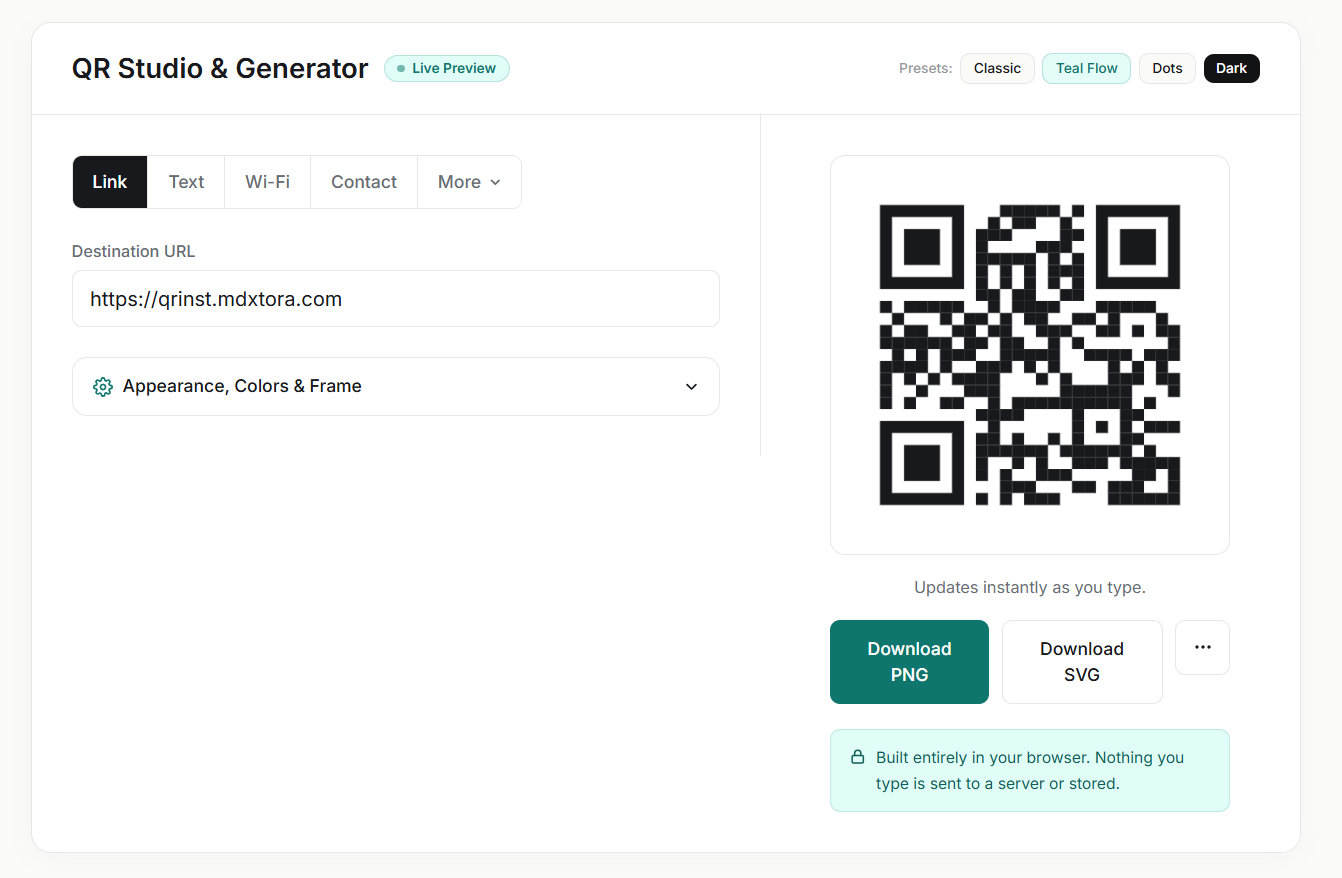Viewport: 1342px width, 878px height.
Task: Click the 'Presets:' label
Action: pyautogui.click(x=925, y=68)
